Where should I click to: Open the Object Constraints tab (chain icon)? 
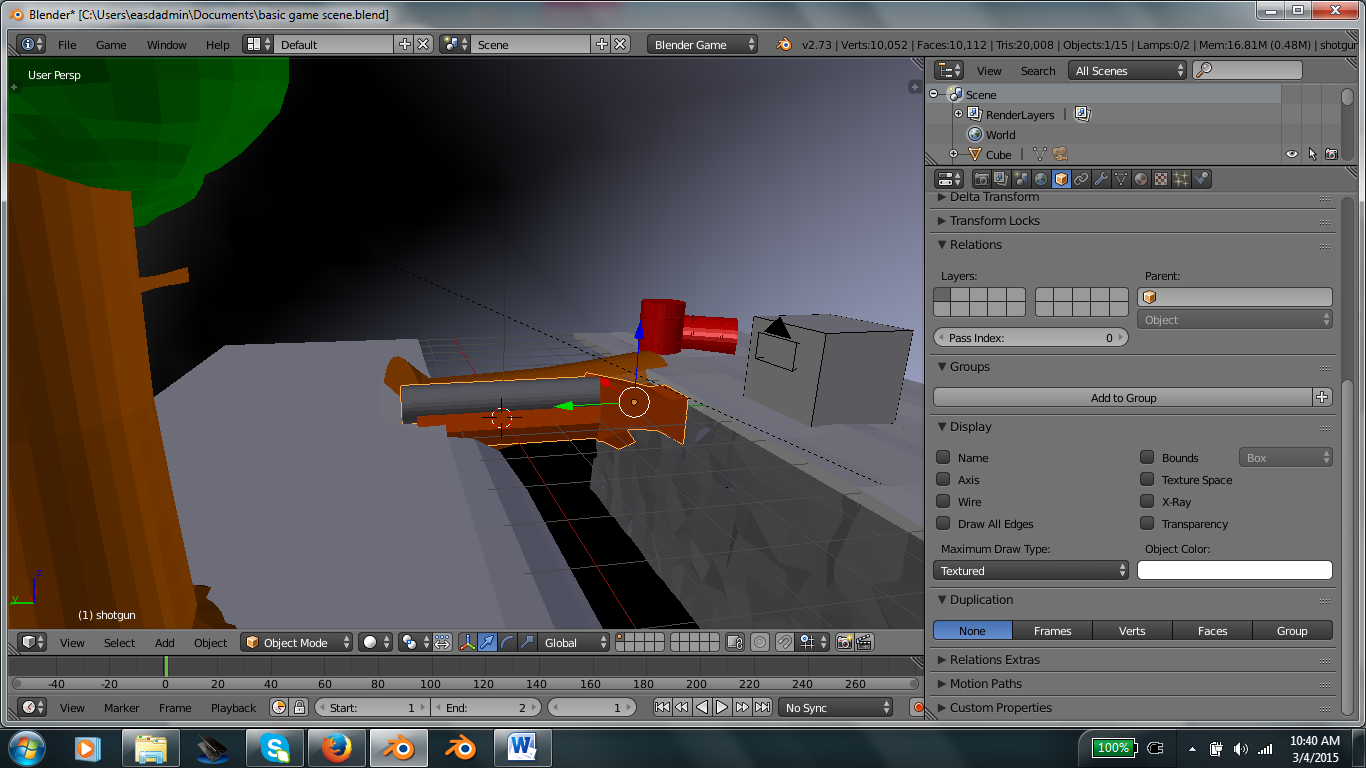click(x=1081, y=179)
